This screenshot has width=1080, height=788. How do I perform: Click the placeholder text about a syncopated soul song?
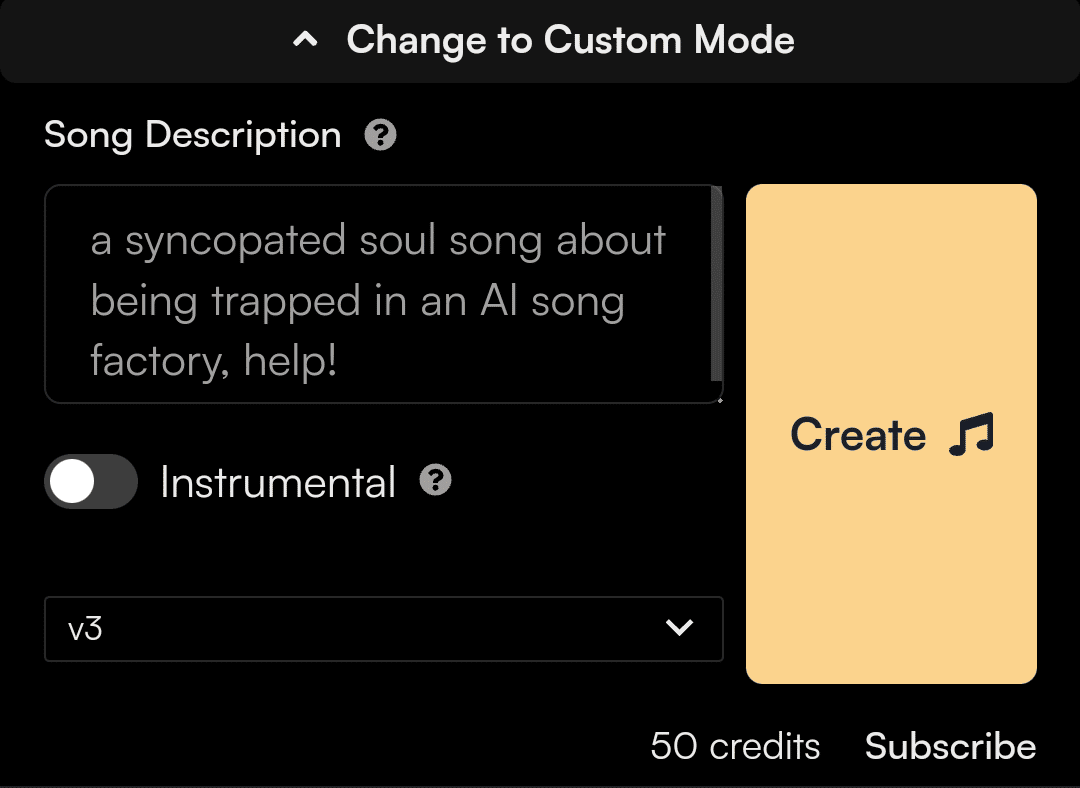378,300
